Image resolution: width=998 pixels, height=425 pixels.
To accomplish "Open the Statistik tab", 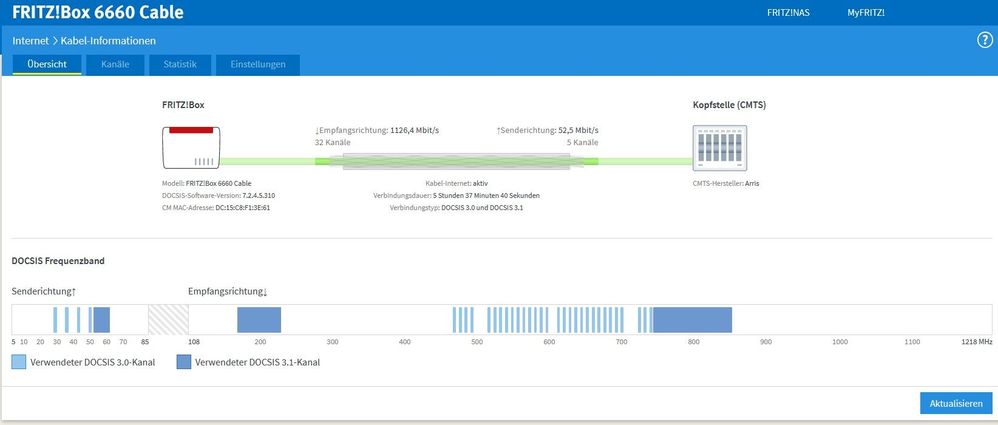I will pos(179,64).
